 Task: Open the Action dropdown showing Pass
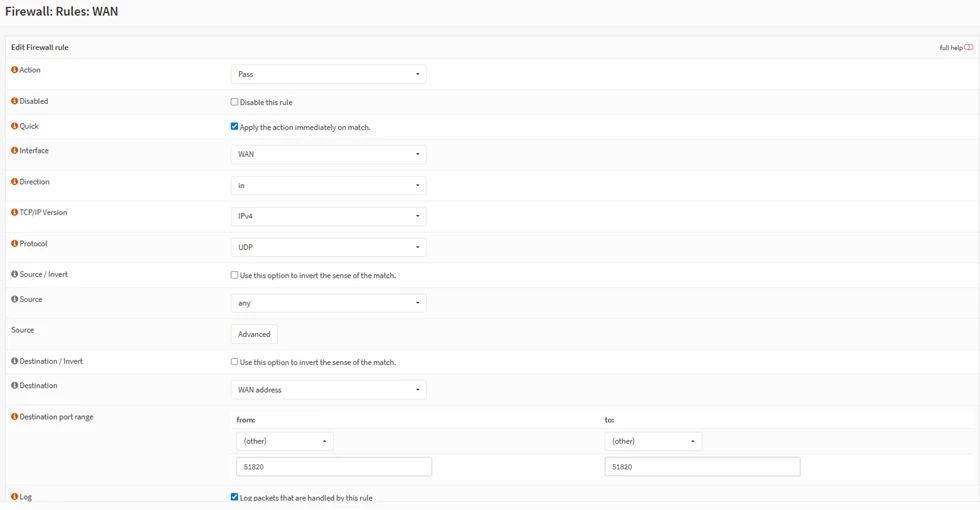pyautogui.click(x=328, y=74)
